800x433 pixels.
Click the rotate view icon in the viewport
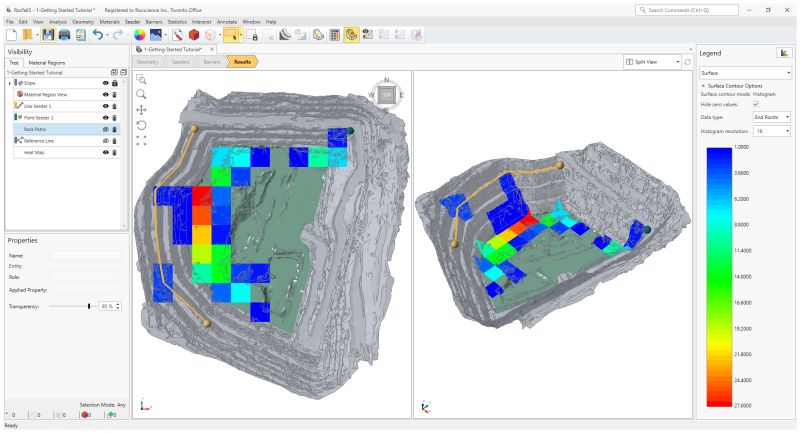click(x=141, y=125)
